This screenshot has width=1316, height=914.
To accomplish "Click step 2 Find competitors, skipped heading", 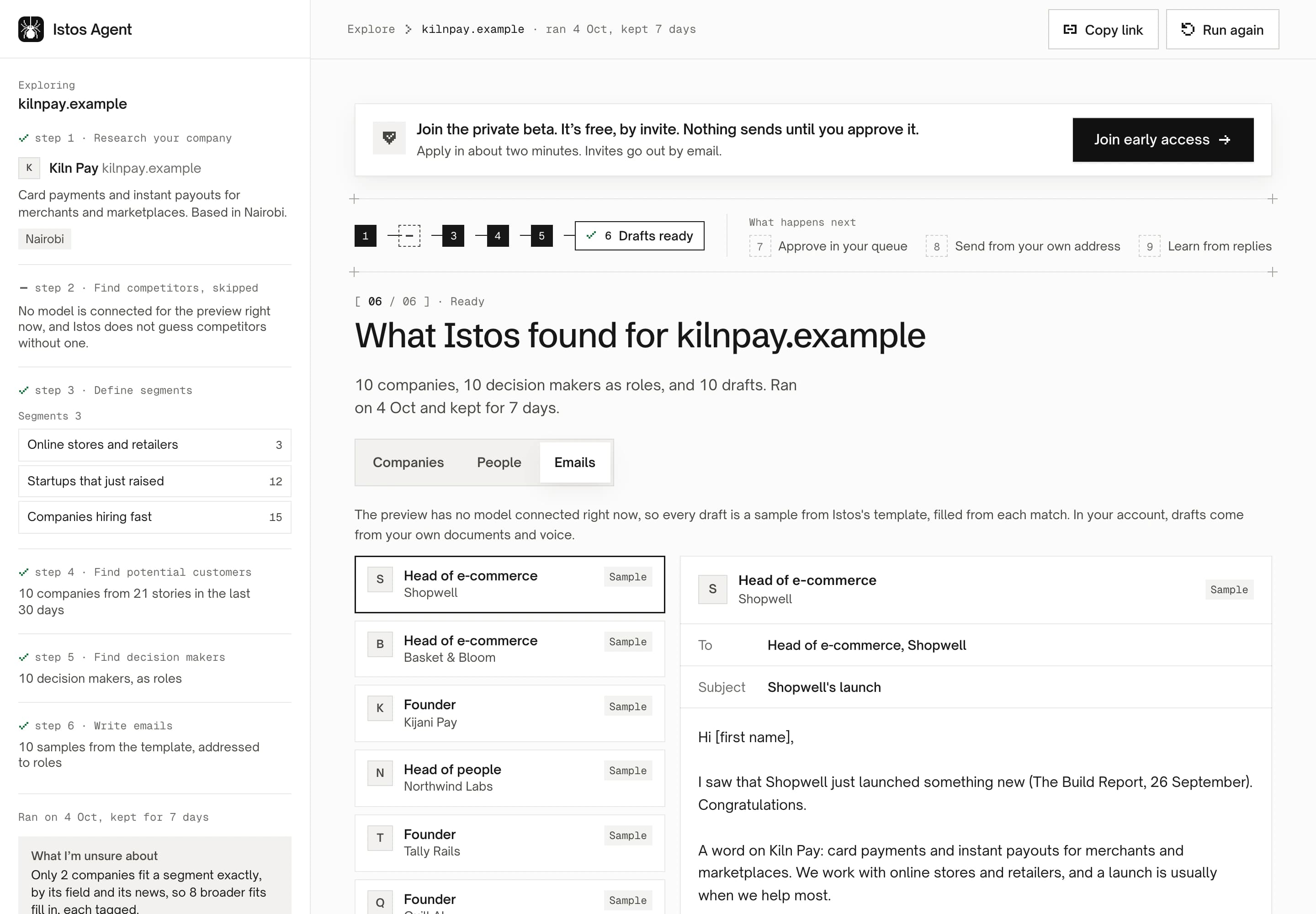I will coord(146,288).
